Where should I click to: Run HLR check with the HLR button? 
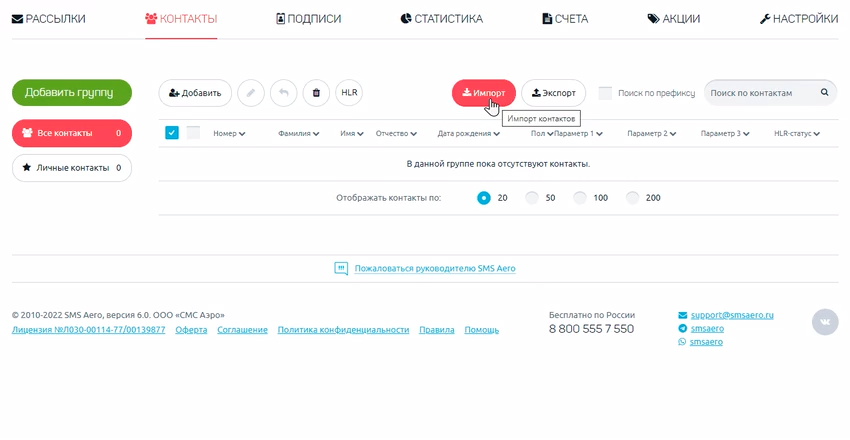(x=349, y=93)
